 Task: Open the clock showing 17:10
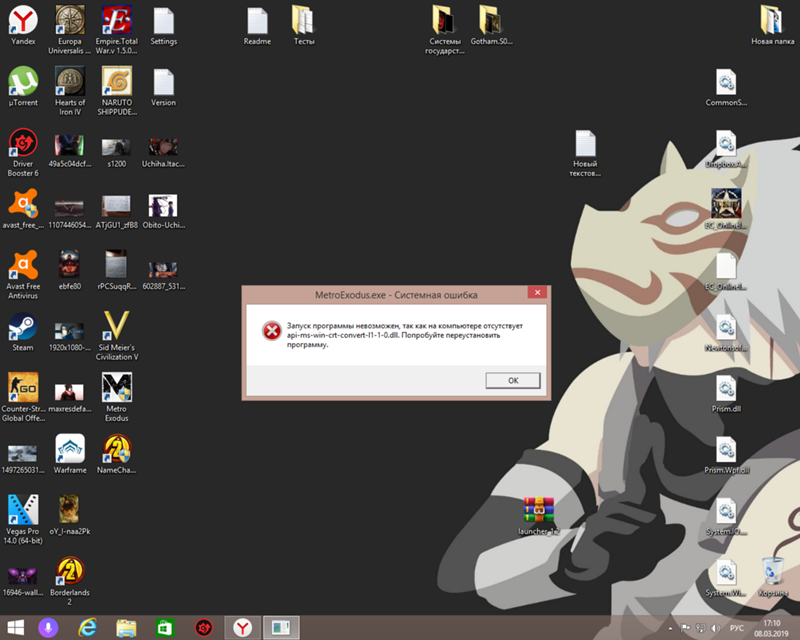(x=771, y=628)
